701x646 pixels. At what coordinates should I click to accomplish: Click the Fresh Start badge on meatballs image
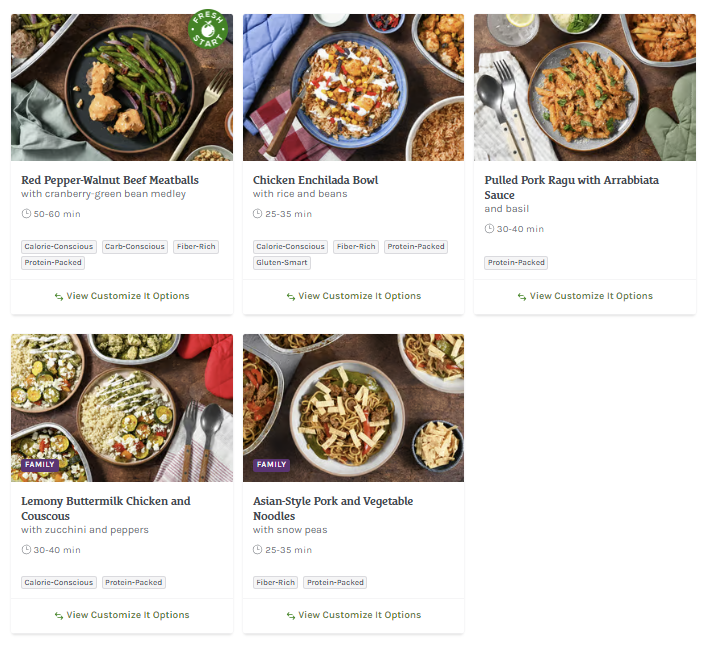click(x=208, y=29)
